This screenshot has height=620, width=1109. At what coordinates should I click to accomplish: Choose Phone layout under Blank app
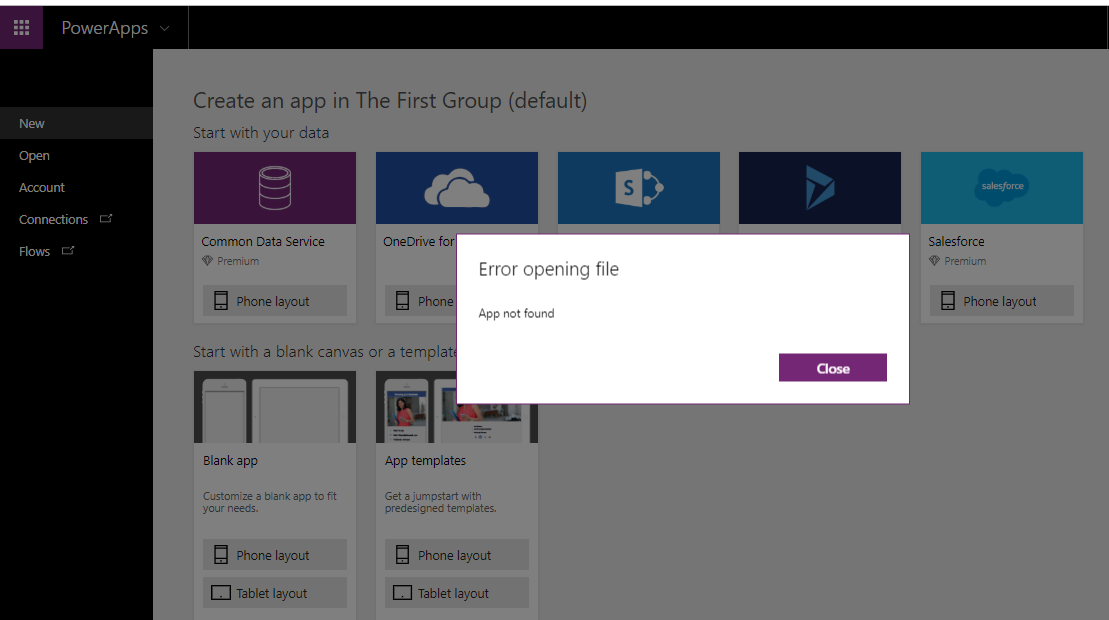tap(274, 555)
